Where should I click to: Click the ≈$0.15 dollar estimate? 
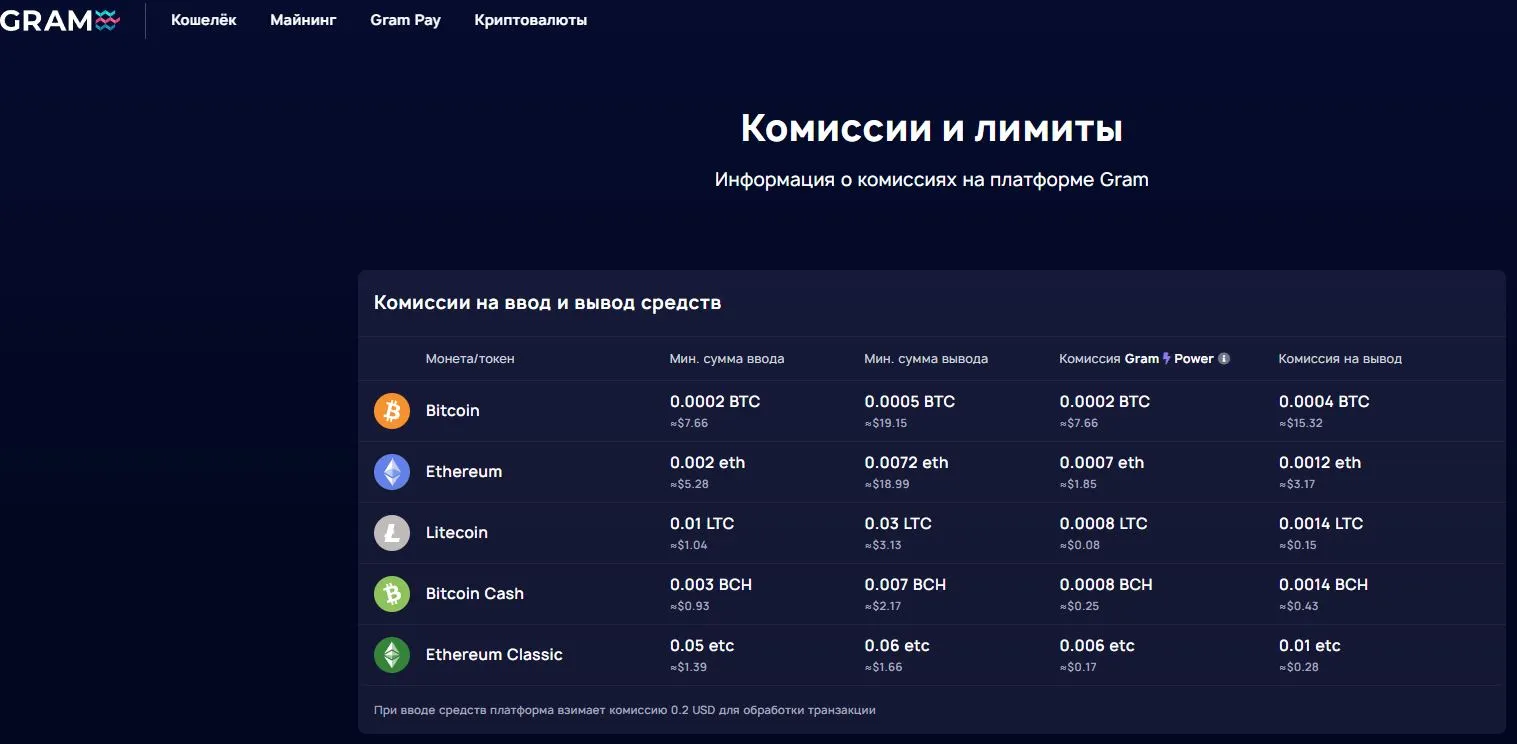tap(1298, 546)
